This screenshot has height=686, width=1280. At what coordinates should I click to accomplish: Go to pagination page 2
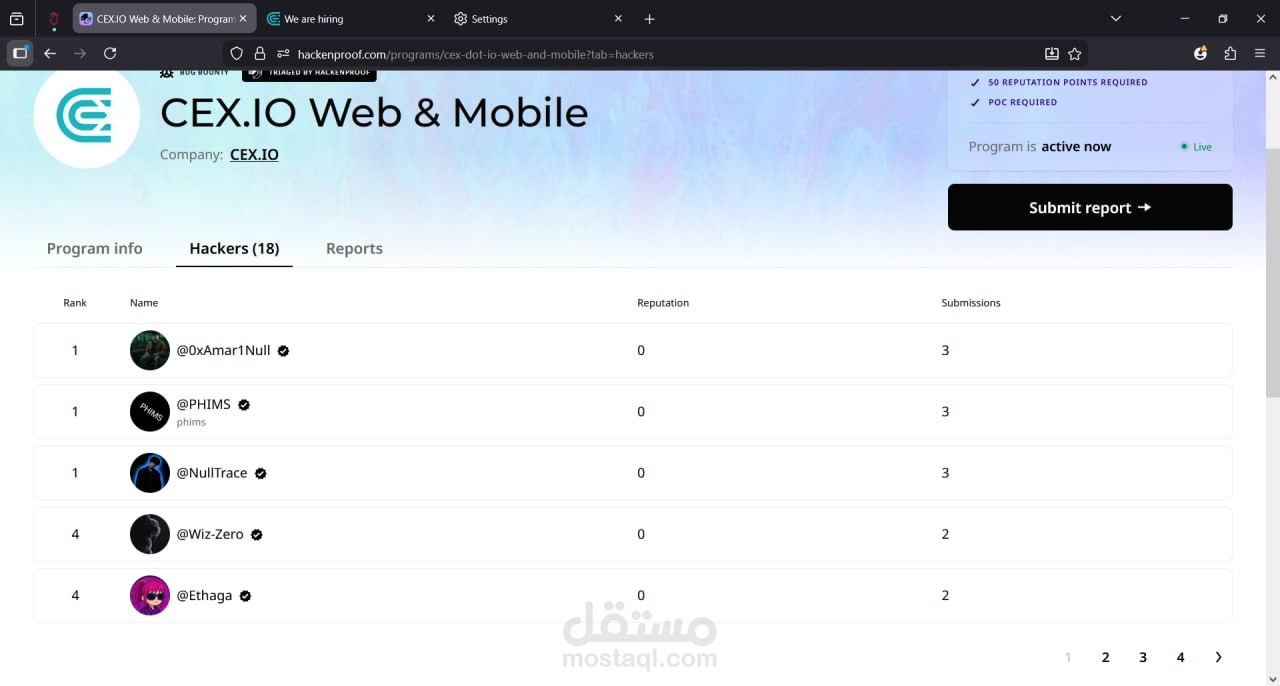click(x=1105, y=657)
